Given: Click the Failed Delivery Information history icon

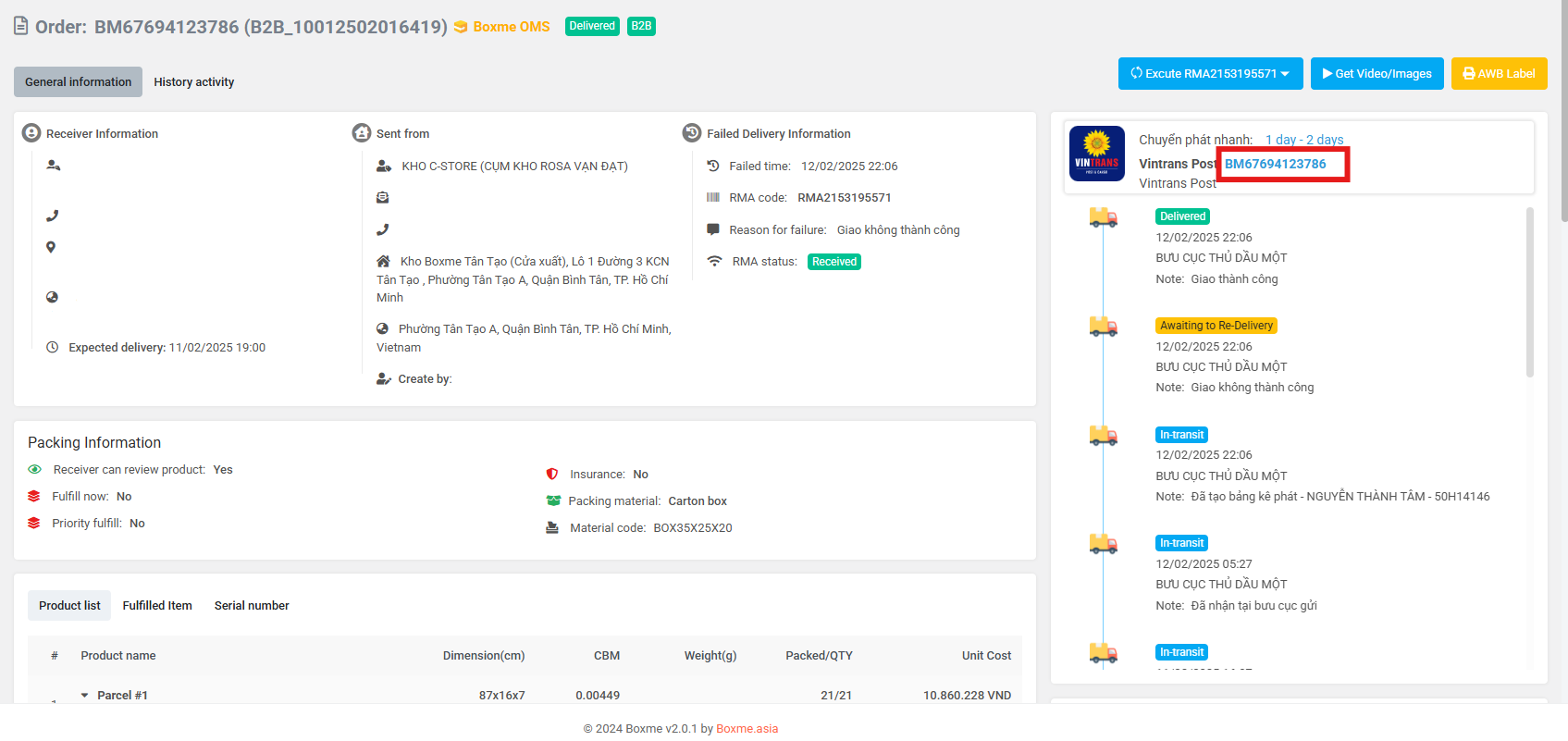Looking at the screenshot, I should (x=691, y=133).
